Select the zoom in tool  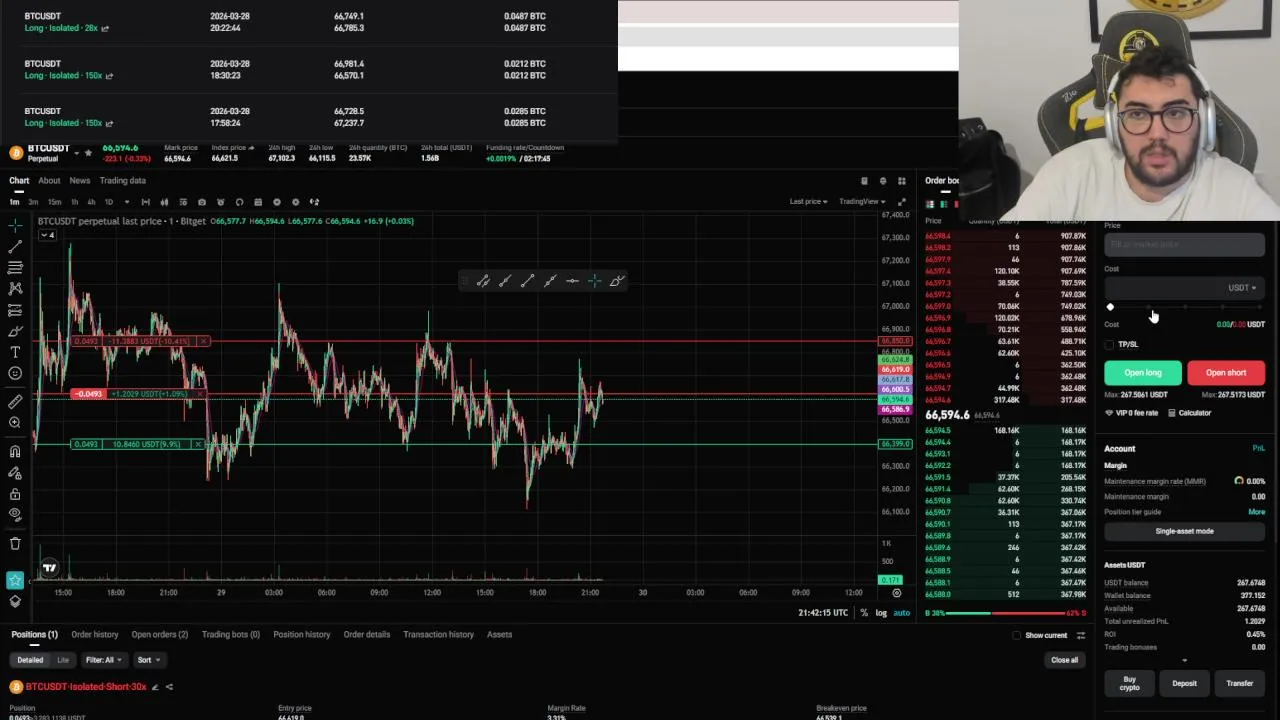pyautogui.click(x=15, y=422)
